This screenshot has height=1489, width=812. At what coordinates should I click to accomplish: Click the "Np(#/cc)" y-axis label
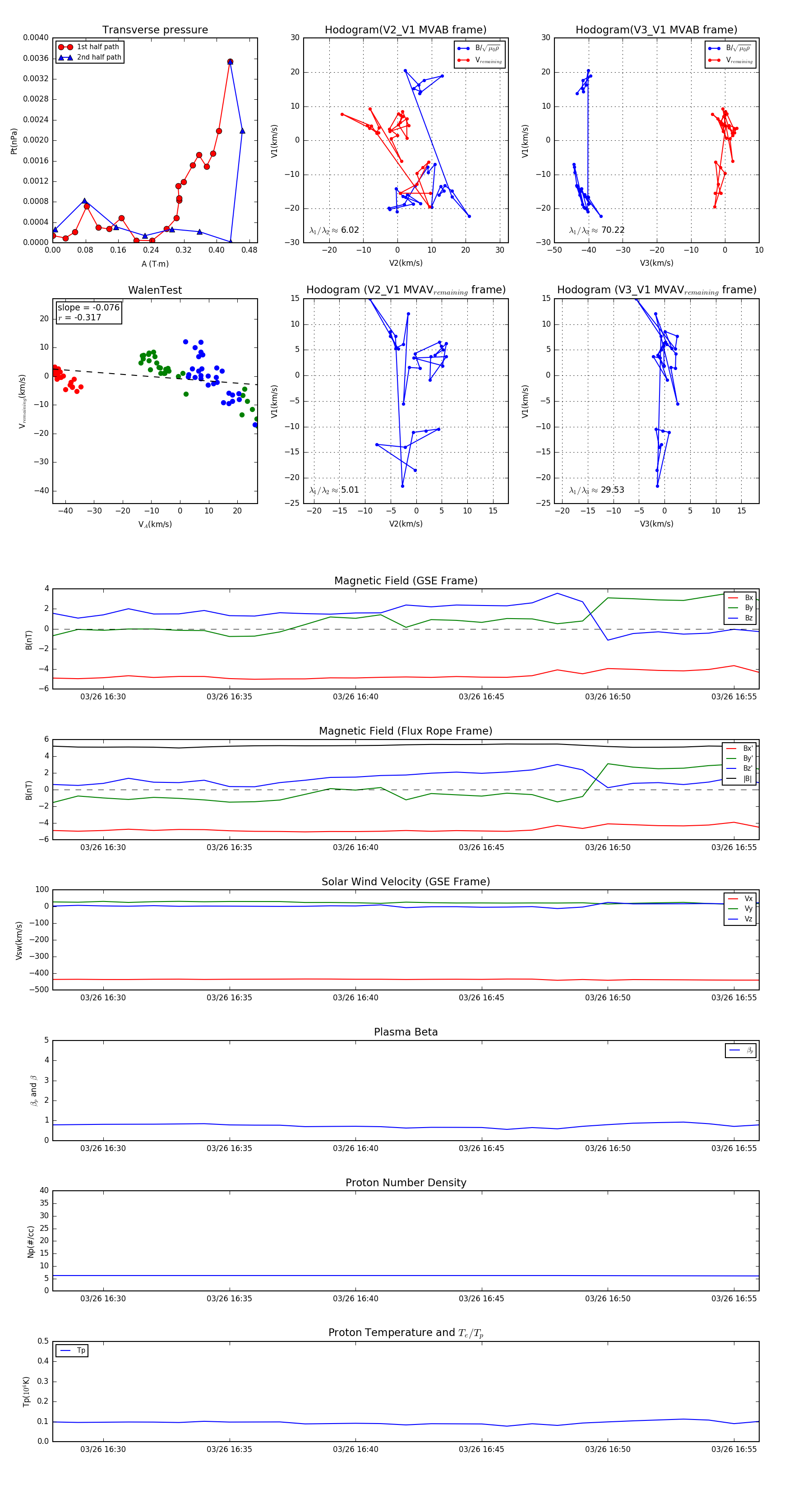[x=31, y=1242]
